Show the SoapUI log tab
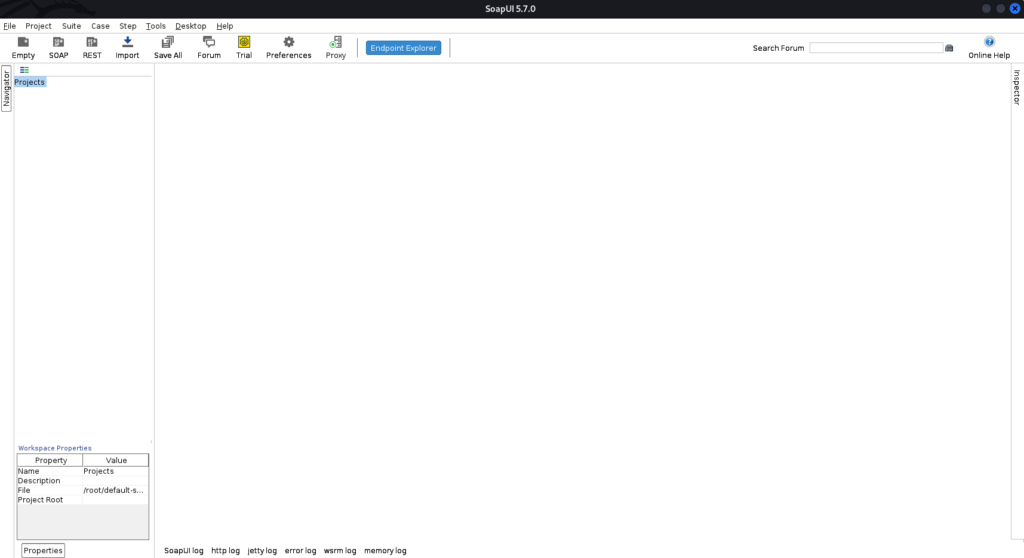This screenshot has height=558, width=1024. tap(184, 551)
